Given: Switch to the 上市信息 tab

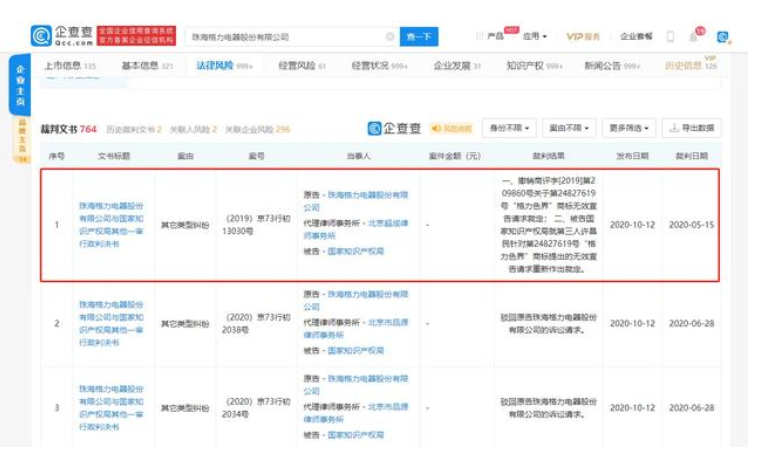Looking at the screenshot, I should click(70, 66).
